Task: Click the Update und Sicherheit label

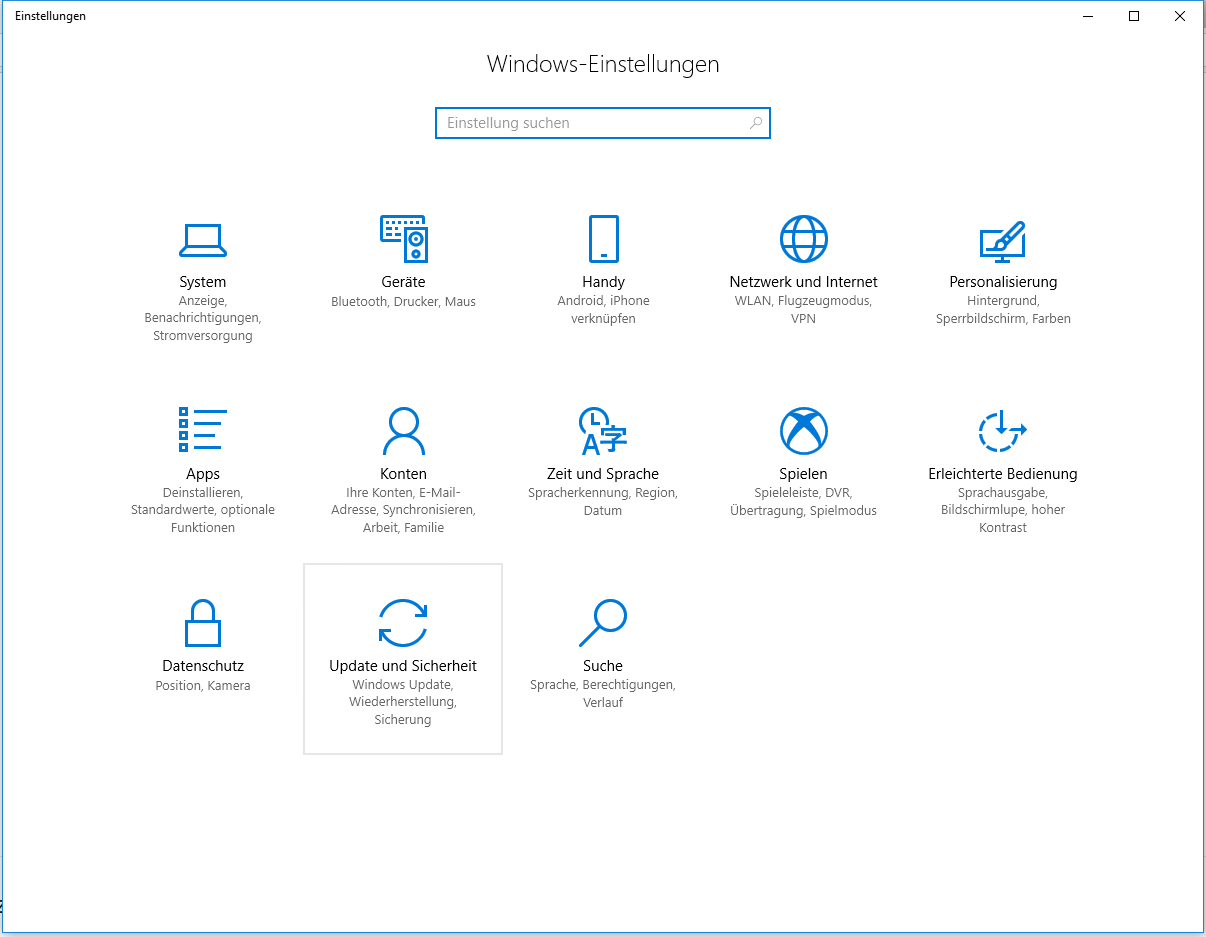Action: 403,666
